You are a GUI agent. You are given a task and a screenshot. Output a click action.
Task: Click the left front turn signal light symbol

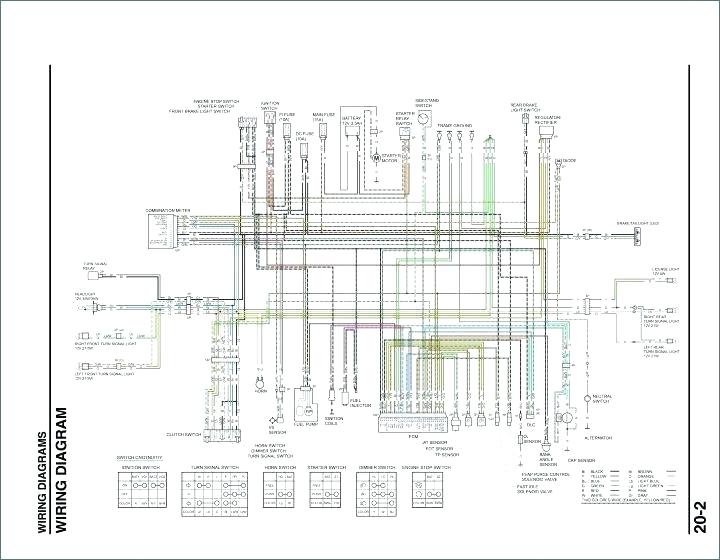click(x=85, y=366)
